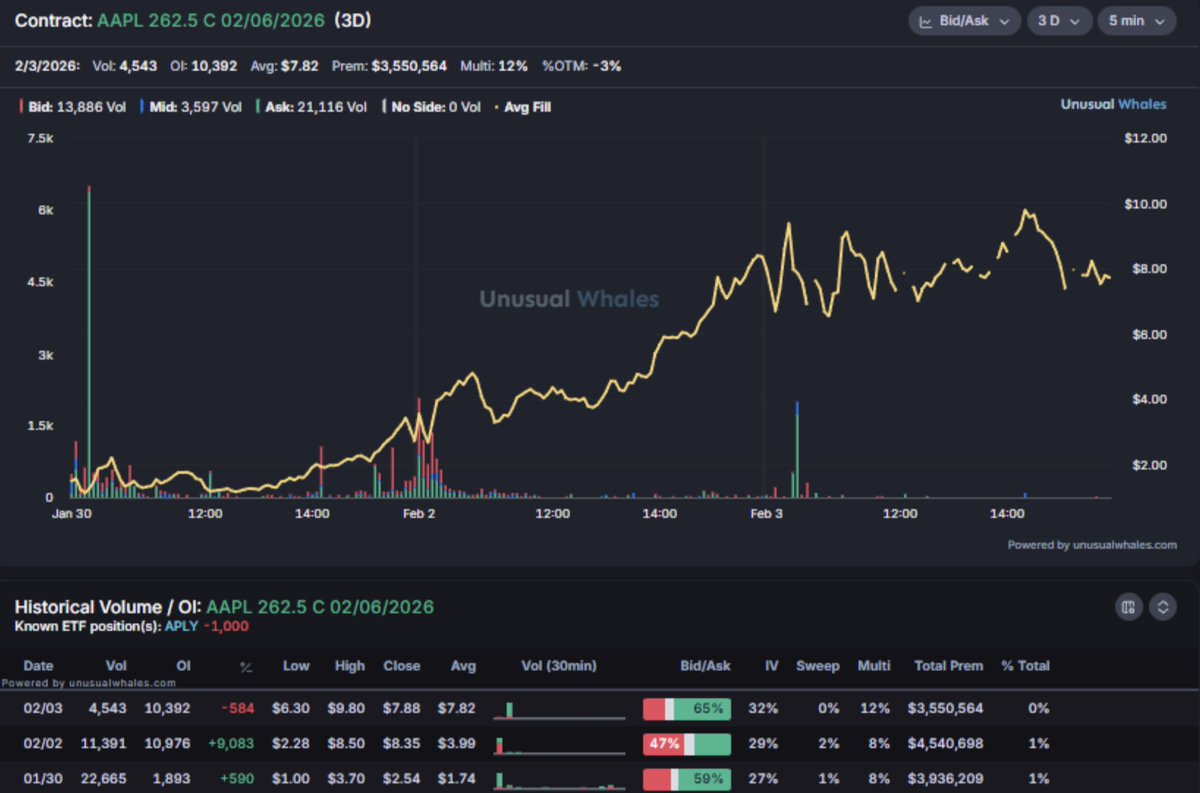
Task: Click the Jan 30 label on chart axis
Action: [70, 514]
